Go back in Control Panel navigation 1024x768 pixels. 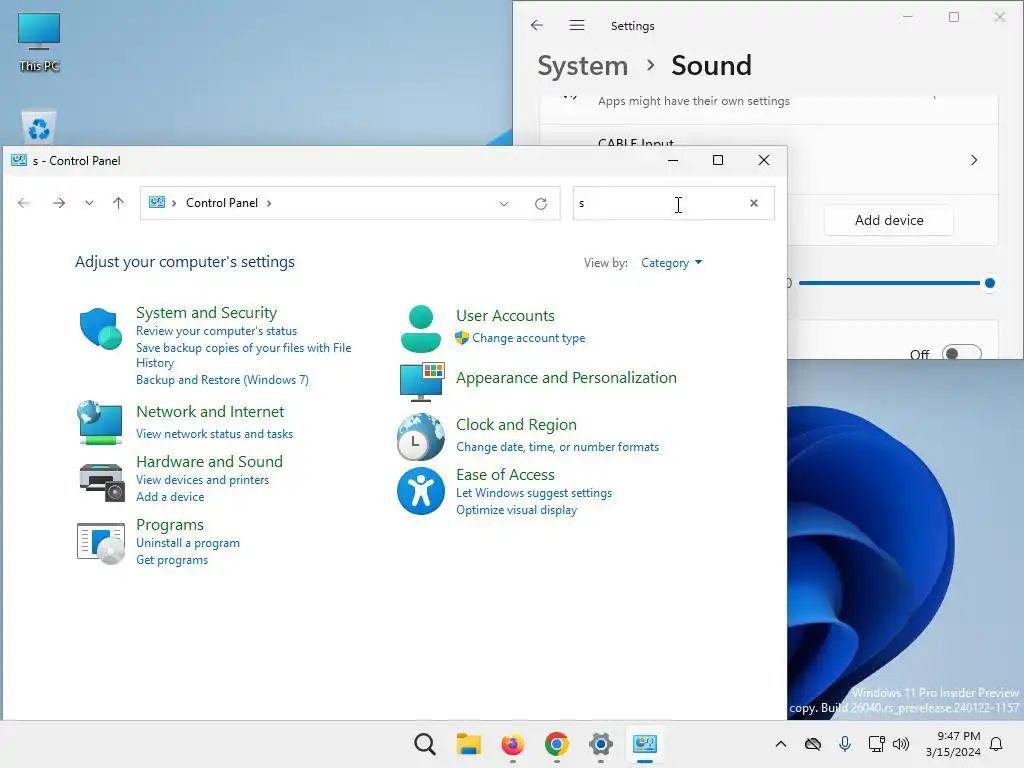pos(24,203)
